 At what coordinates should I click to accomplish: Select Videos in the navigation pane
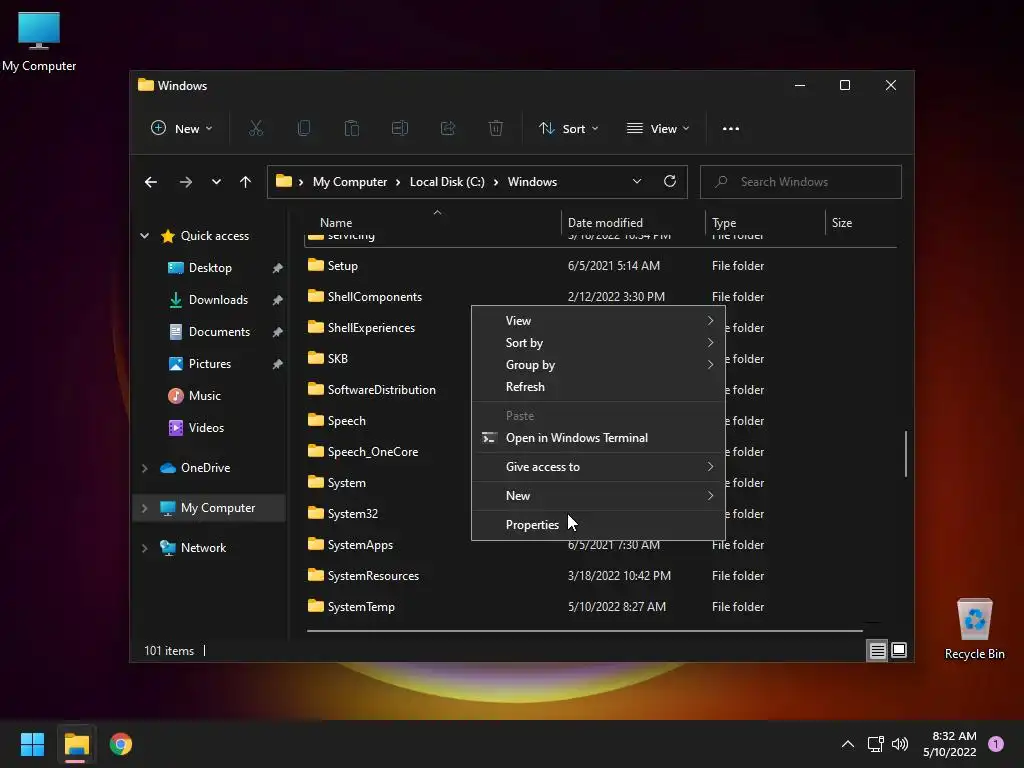pos(206,428)
